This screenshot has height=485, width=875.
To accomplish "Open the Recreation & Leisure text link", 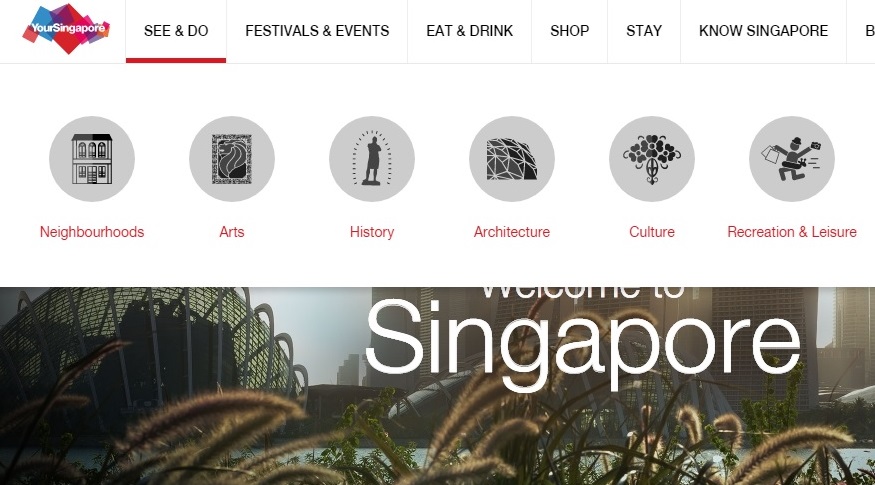I will 792,232.
